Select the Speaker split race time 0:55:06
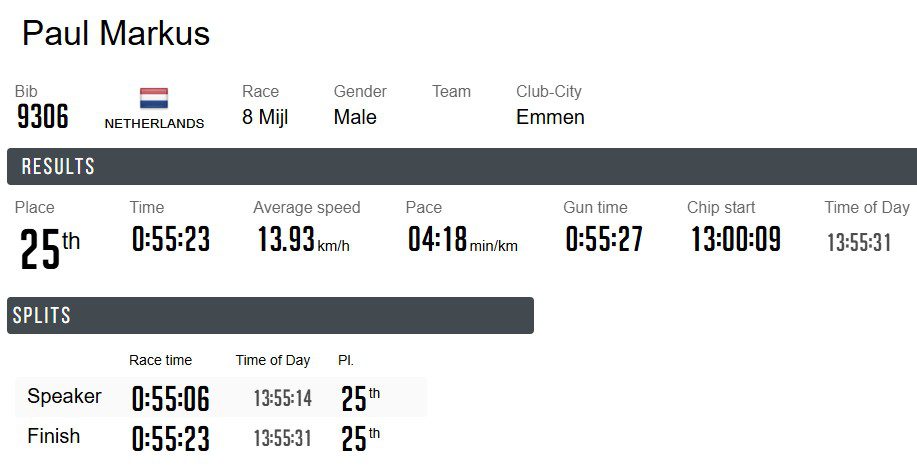This screenshot has width=917, height=465. pyautogui.click(x=171, y=399)
